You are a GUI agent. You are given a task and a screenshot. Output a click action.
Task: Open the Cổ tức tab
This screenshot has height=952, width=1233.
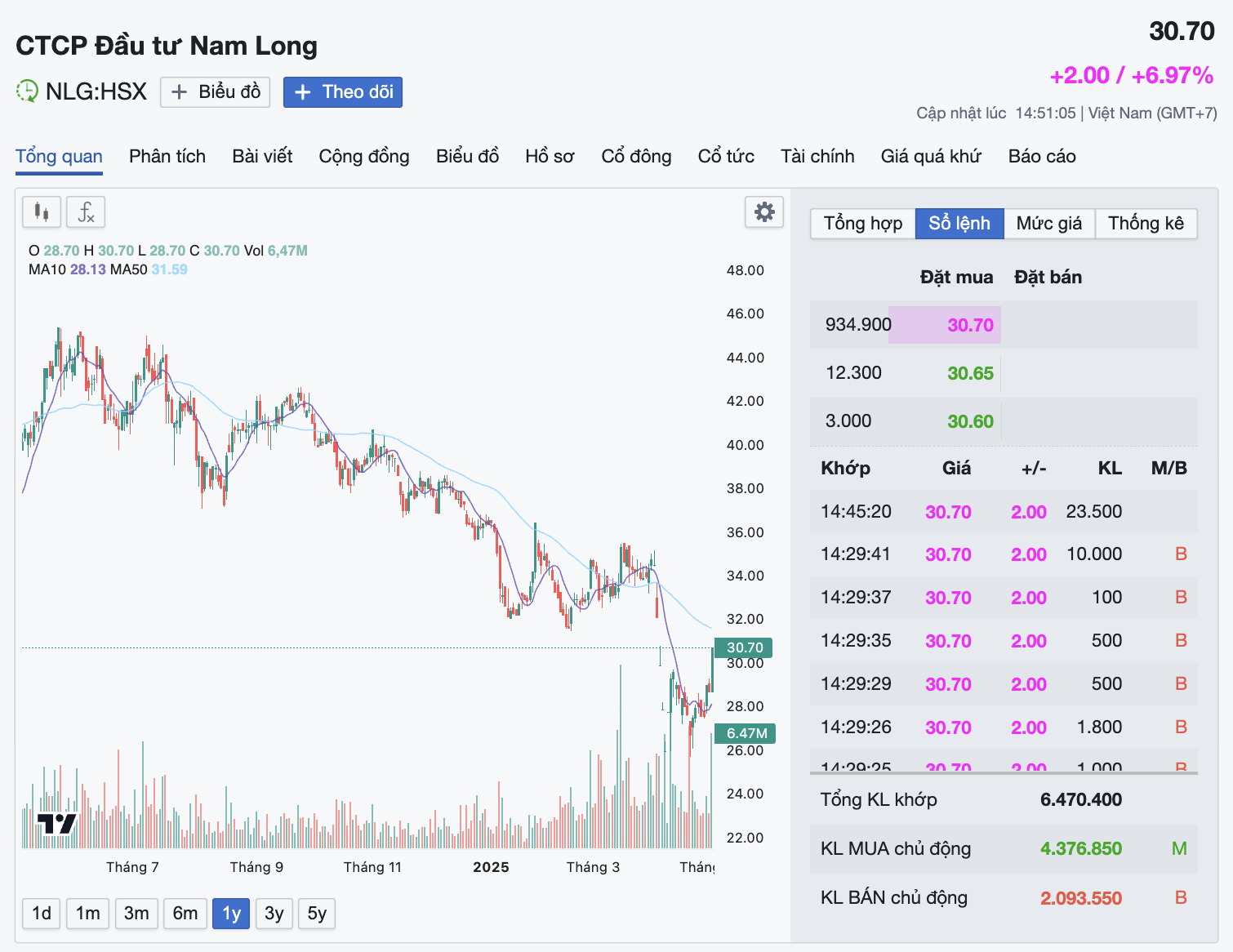[726, 157]
